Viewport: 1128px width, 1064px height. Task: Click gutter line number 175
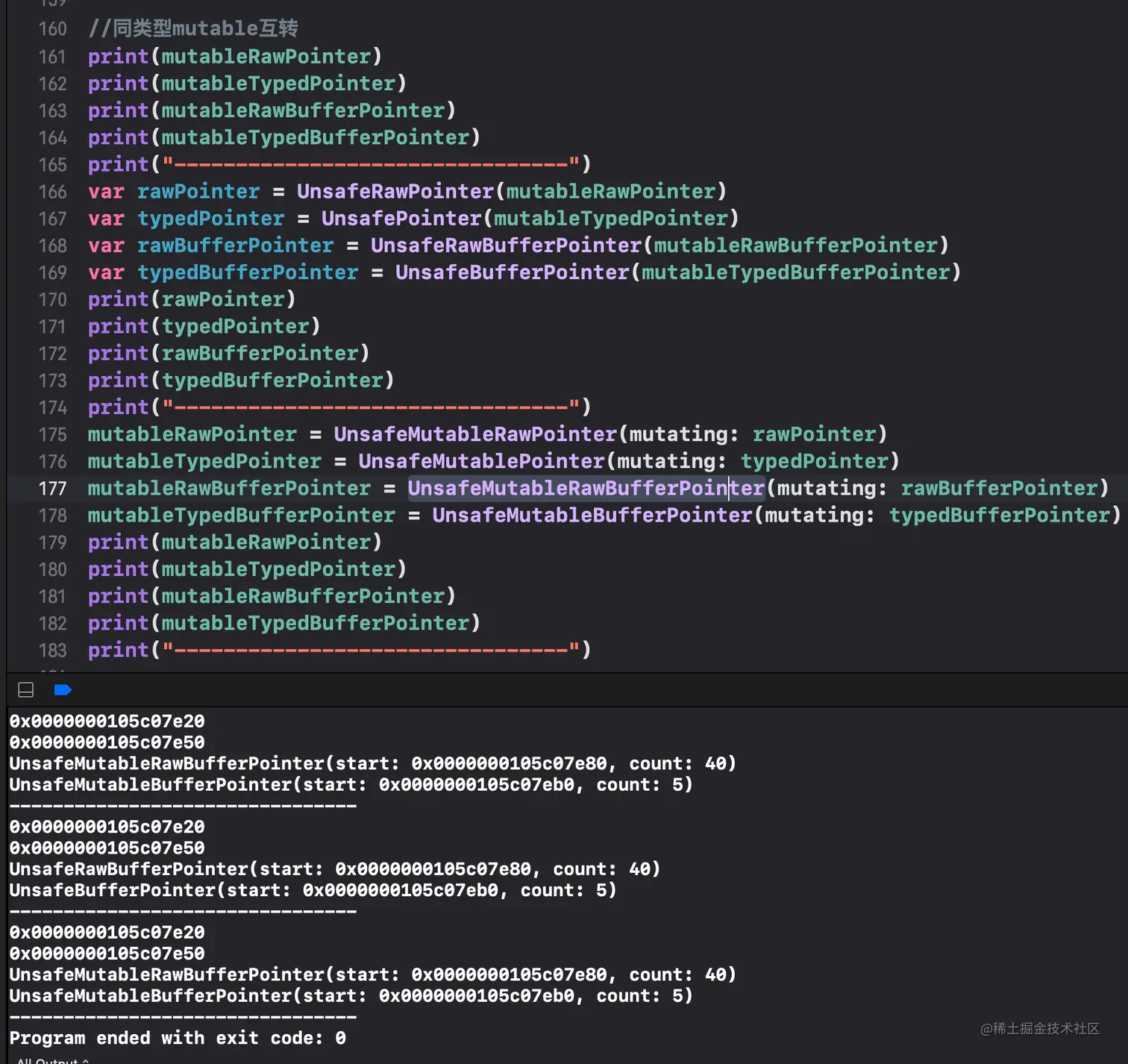(x=52, y=435)
